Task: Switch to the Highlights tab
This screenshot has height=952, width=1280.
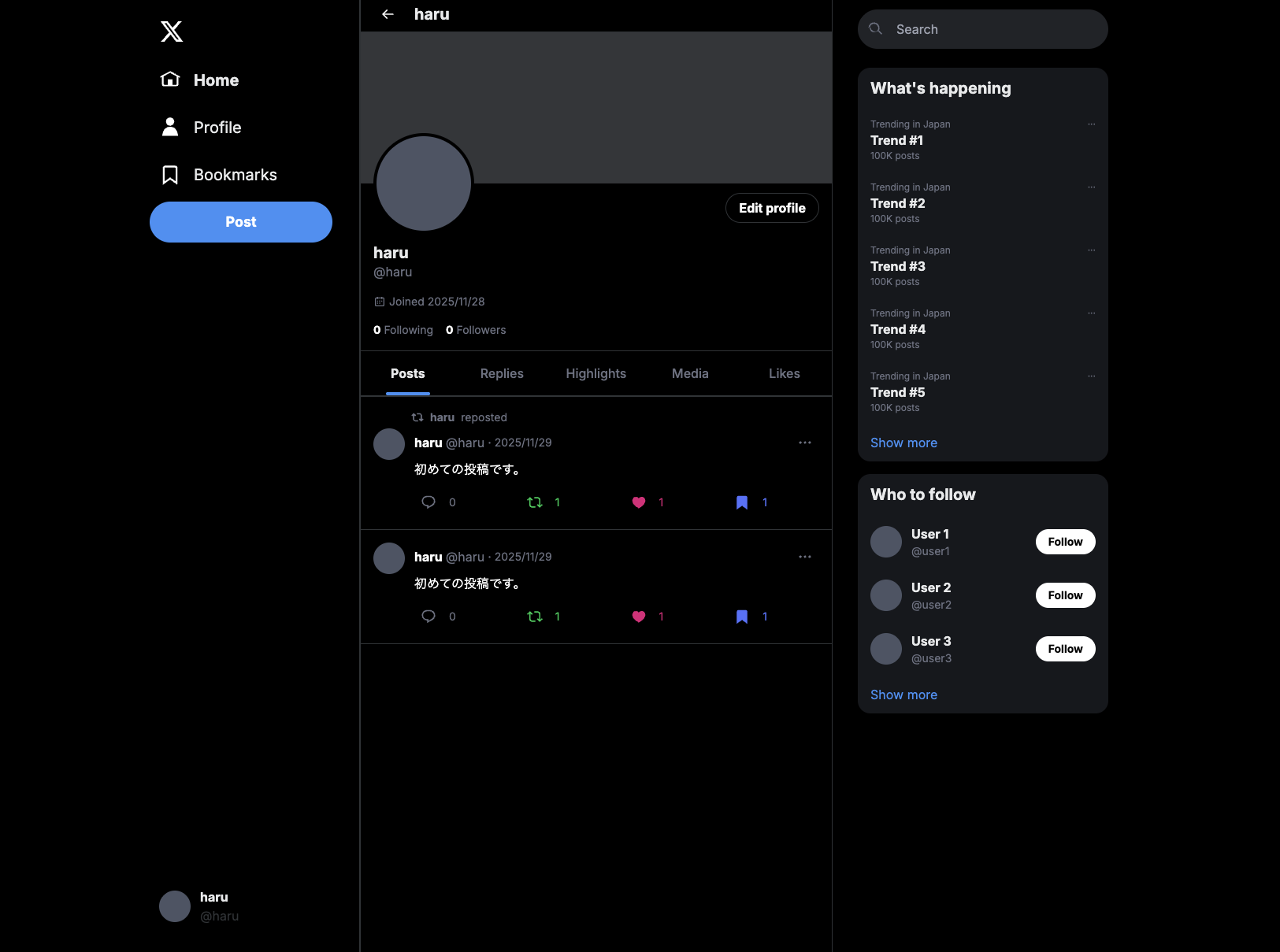Action: pyautogui.click(x=596, y=373)
